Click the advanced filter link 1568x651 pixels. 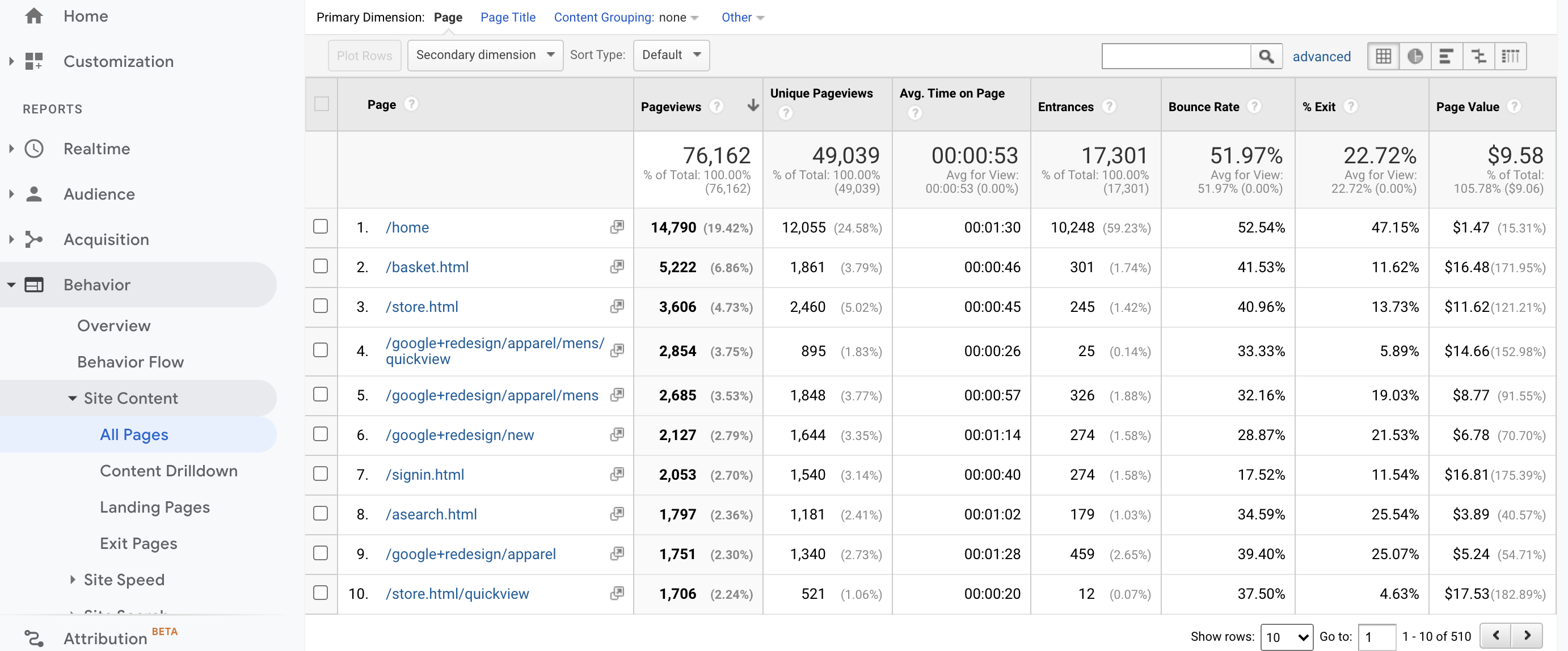(x=1322, y=56)
